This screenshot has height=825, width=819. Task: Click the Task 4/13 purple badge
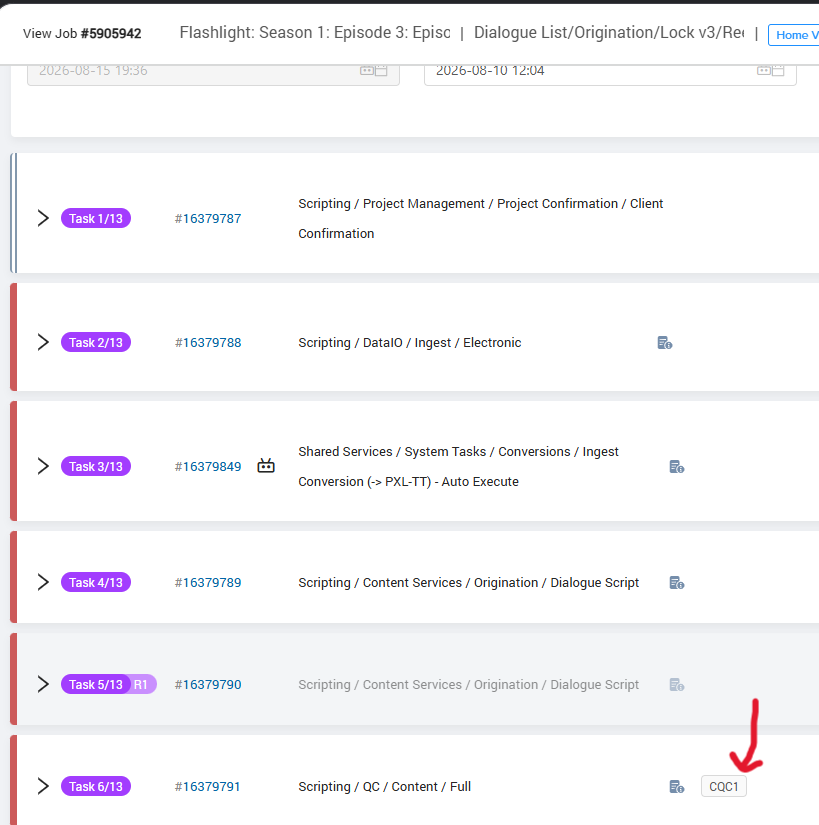96,582
